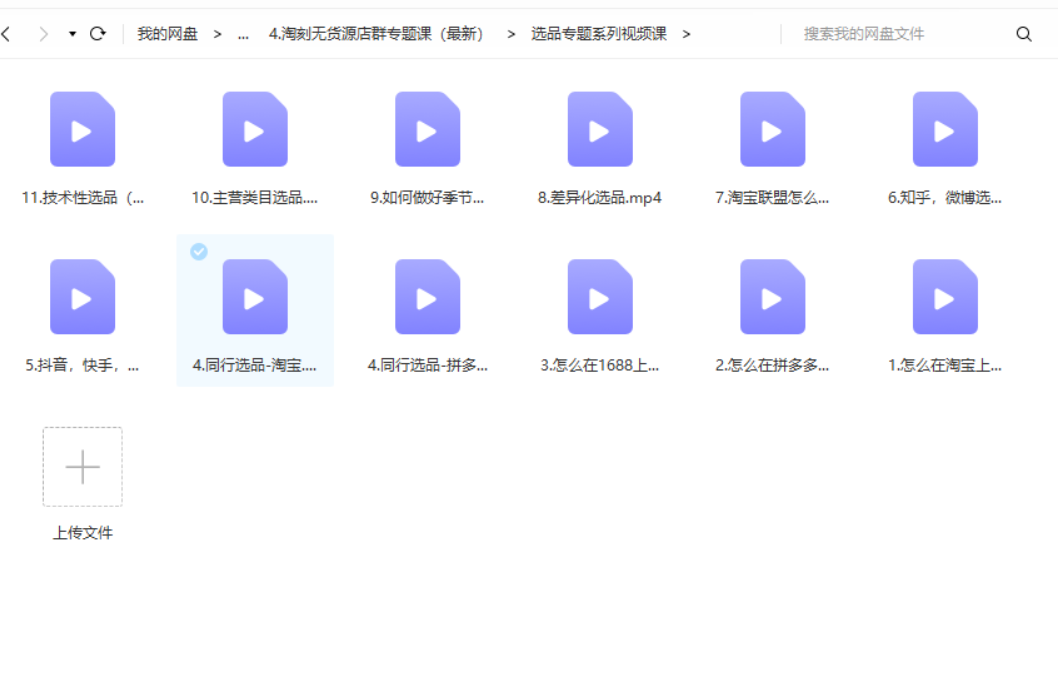The height and width of the screenshot is (687, 1058).
Task: Select video icon for 11.技术性选品
Action: tap(82, 129)
